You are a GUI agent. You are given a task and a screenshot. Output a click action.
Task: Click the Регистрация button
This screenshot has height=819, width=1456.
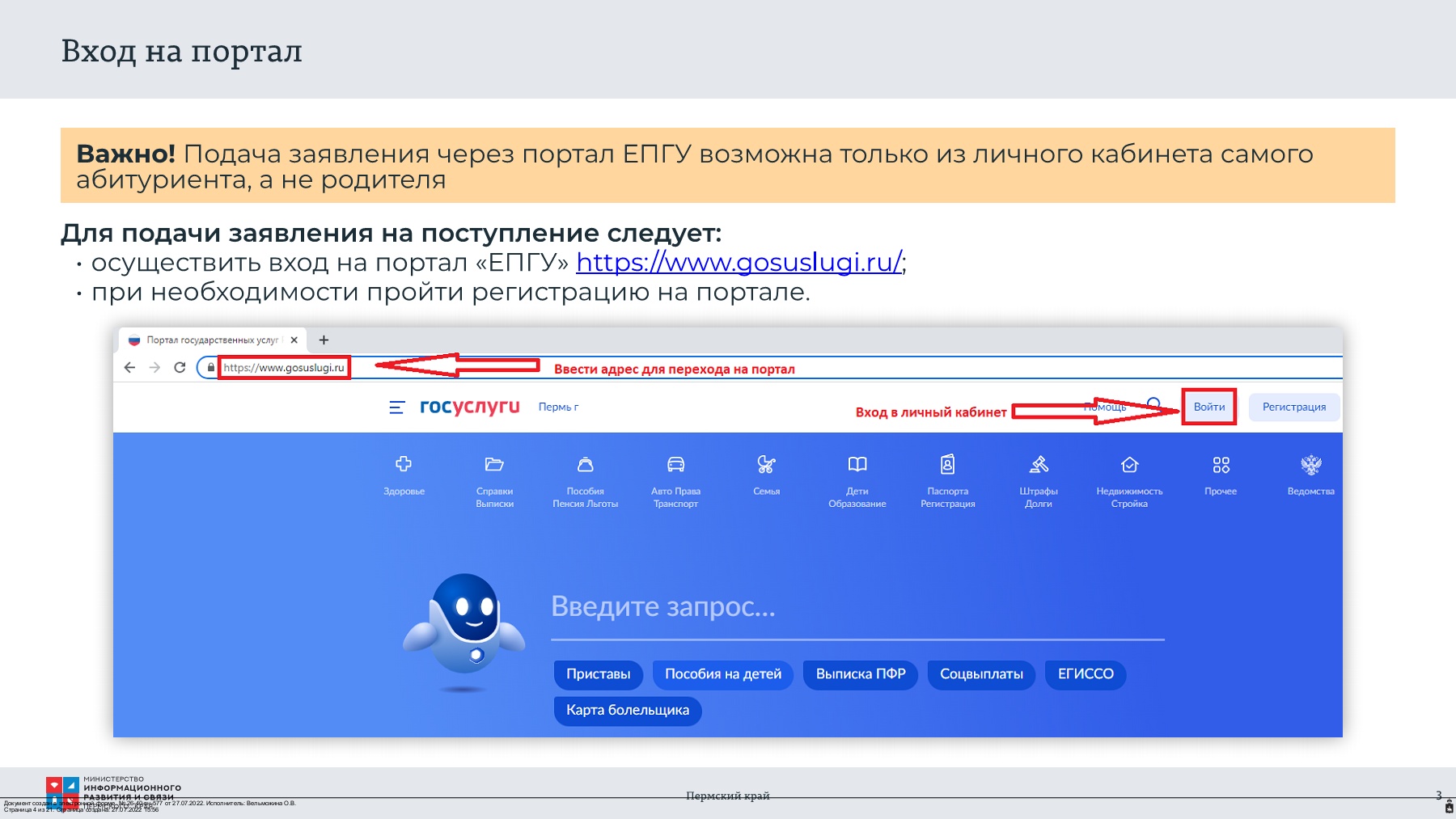pyautogui.click(x=1293, y=407)
